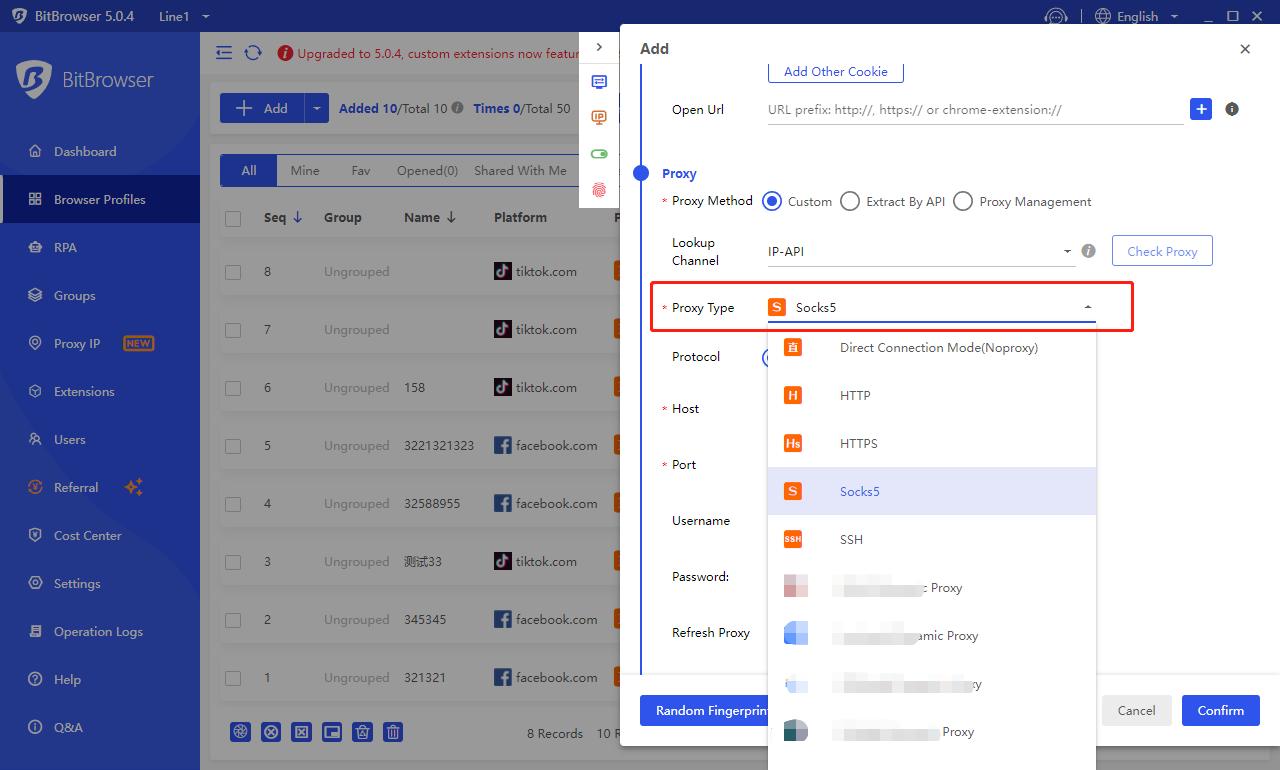The image size is (1280, 770).
Task: Click the Check Proxy button
Action: coord(1162,251)
